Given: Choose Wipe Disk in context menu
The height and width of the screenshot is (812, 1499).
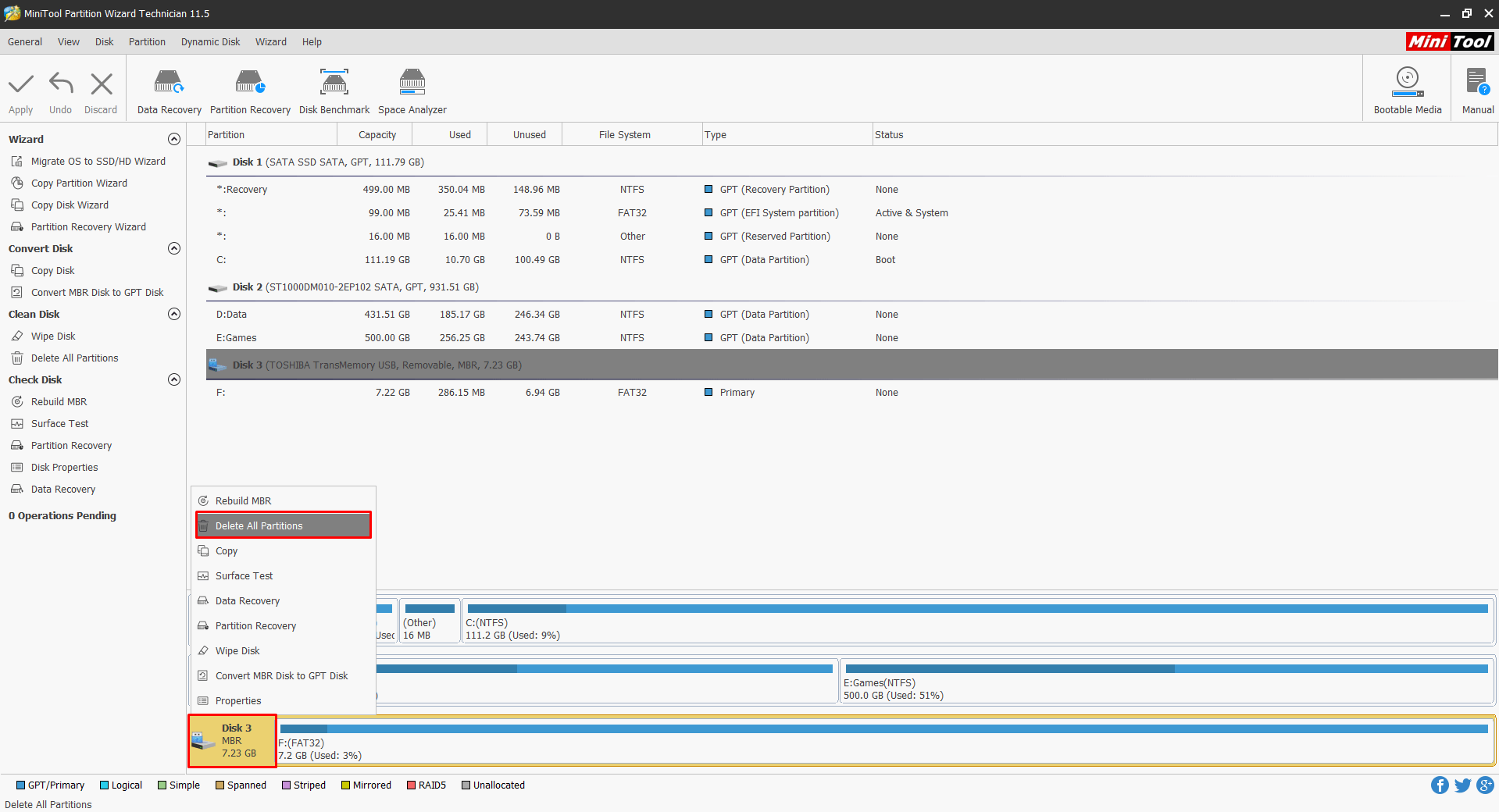Looking at the screenshot, I should (284, 651).
